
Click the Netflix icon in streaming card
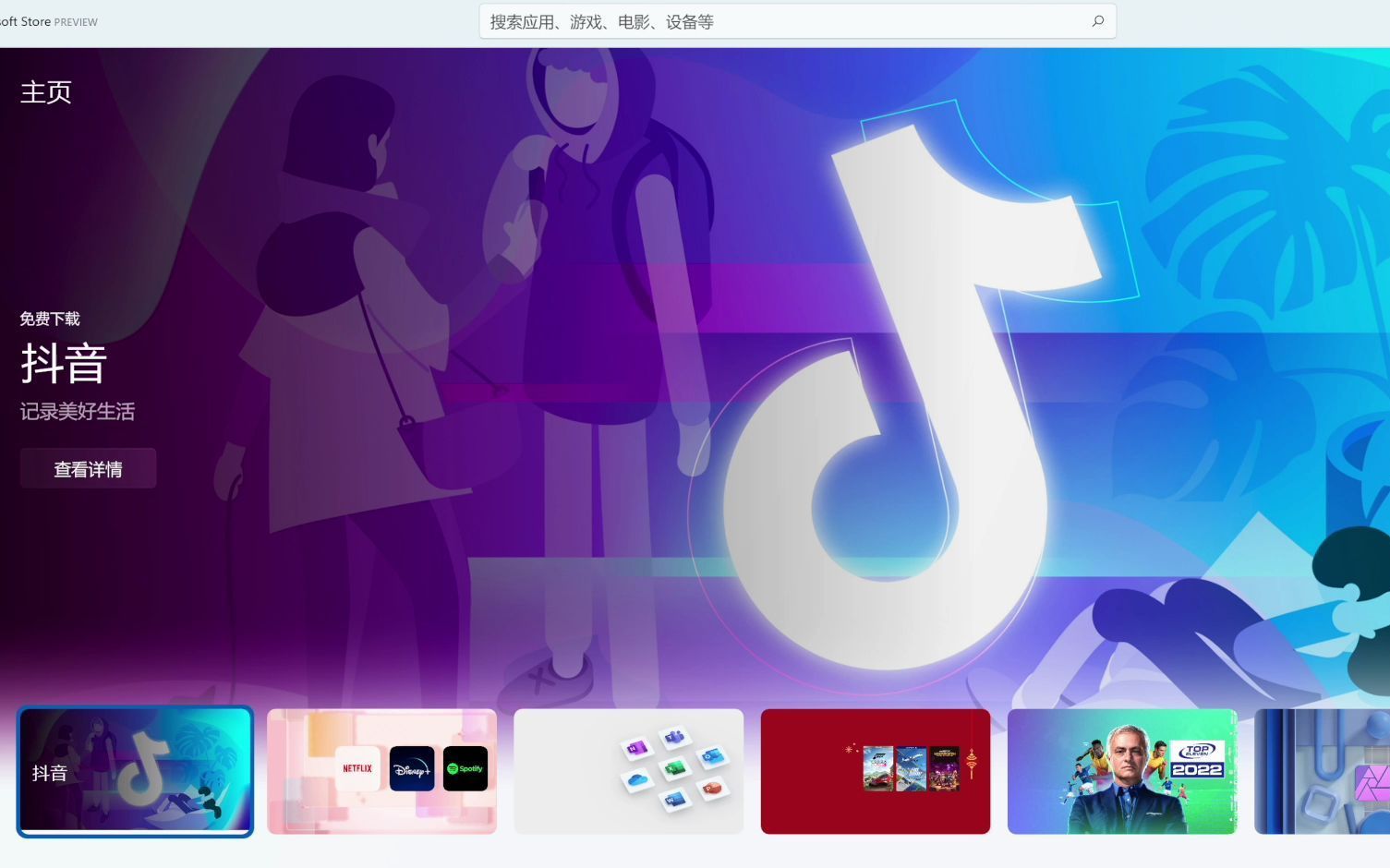[x=357, y=768]
